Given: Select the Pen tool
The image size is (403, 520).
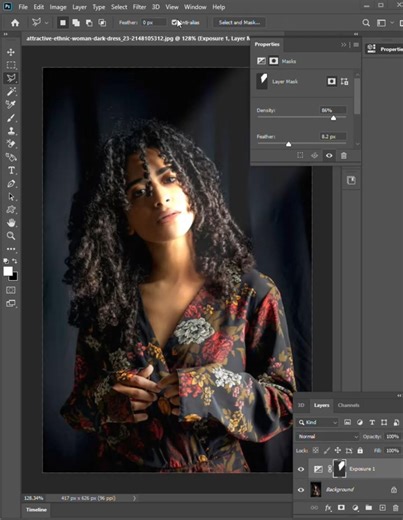Looking at the screenshot, I should point(11,184).
